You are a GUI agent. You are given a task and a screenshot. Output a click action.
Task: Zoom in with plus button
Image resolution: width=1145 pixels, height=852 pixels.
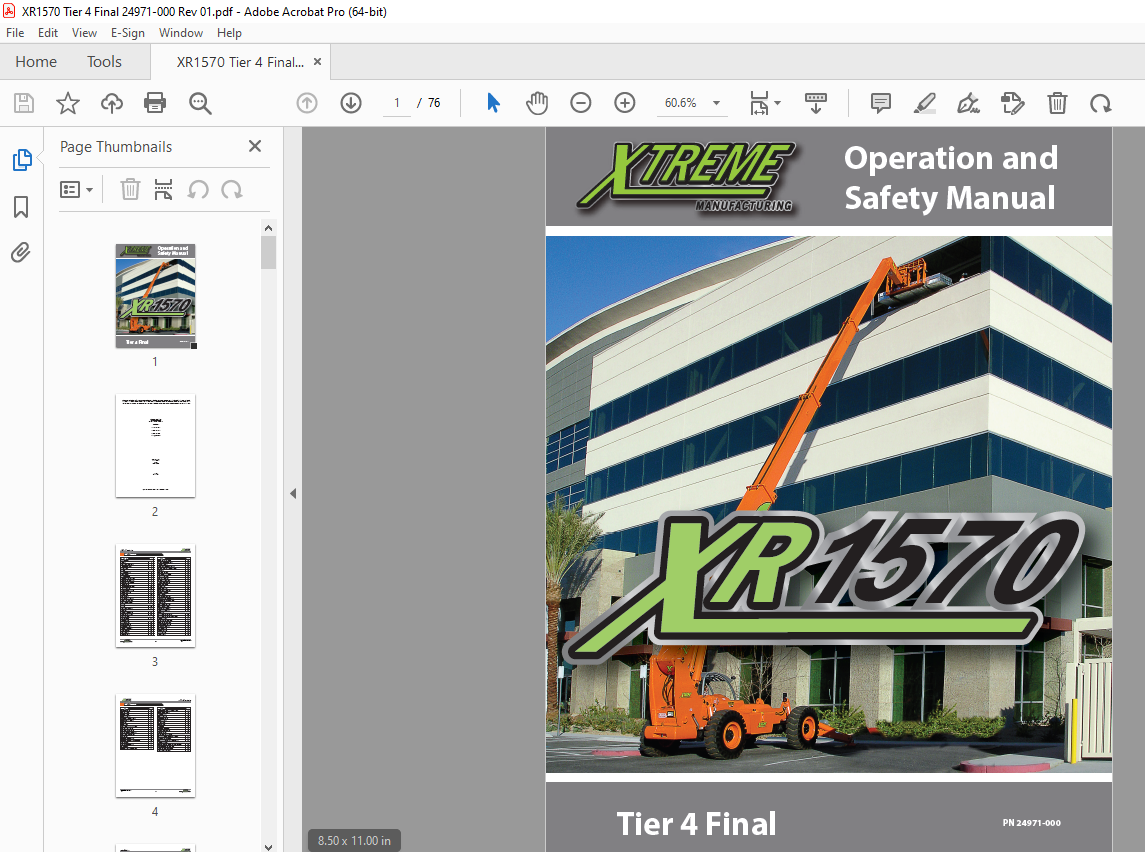pyautogui.click(x=624, y=103)
